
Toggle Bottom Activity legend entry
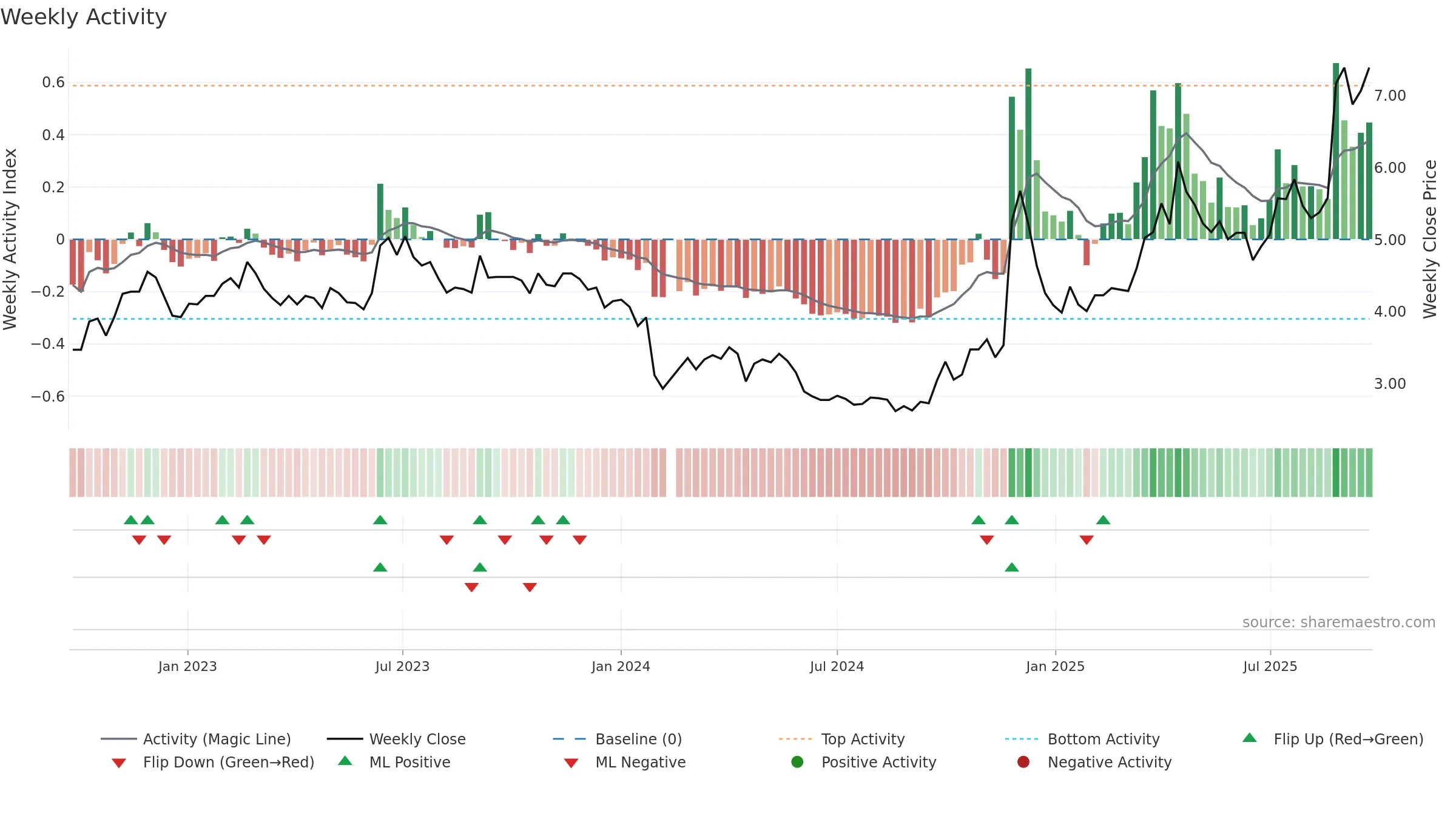[x=1082, y=739]
